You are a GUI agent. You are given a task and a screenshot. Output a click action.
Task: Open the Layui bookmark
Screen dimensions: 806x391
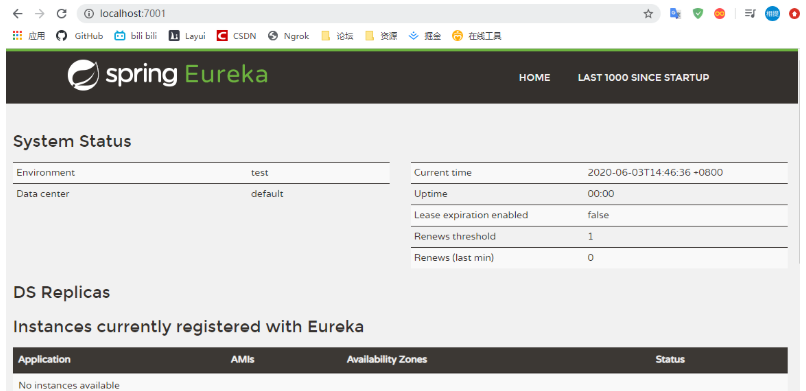click(188, 35)
